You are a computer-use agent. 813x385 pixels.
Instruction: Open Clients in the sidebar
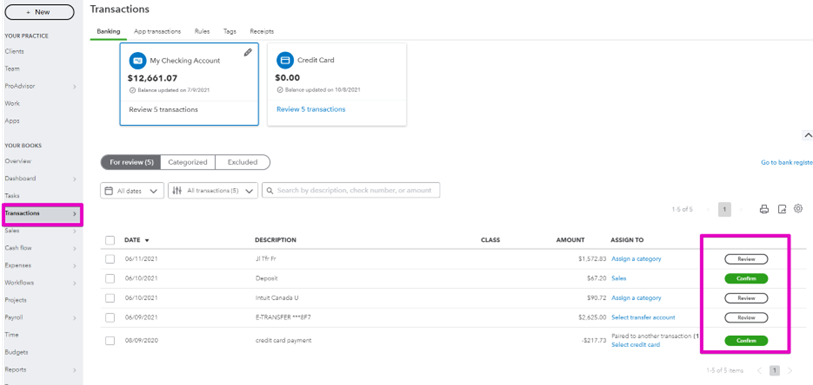(x=15, y=51)
